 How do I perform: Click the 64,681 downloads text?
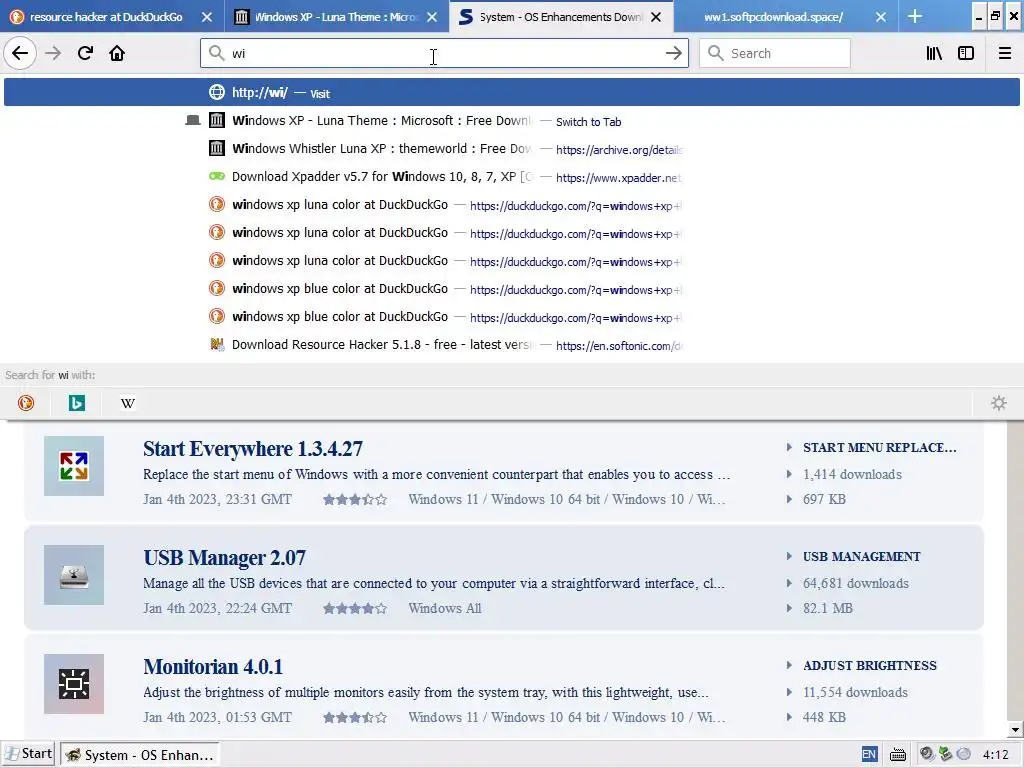(x=856, y=583)
